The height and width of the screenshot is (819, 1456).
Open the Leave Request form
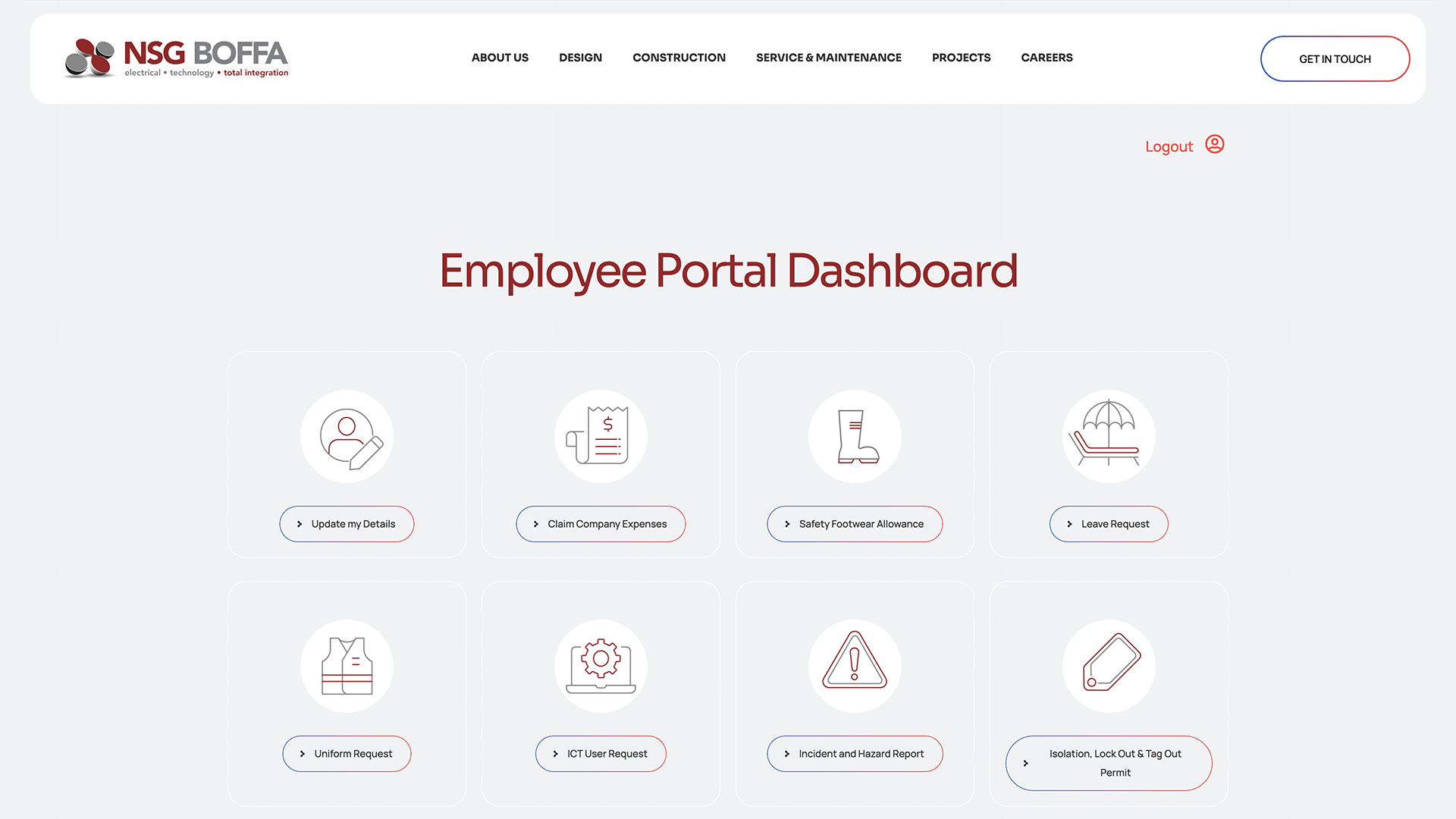(x=1109, y=524)
